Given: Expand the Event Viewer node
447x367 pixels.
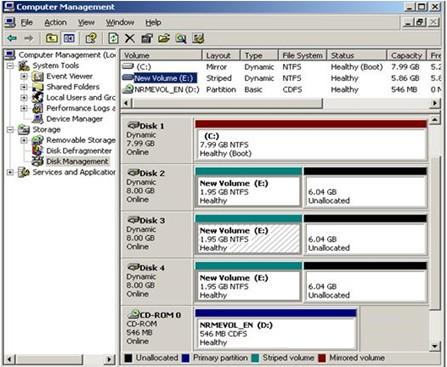Looking at the screenshot, I should click(x=24, y=77).
